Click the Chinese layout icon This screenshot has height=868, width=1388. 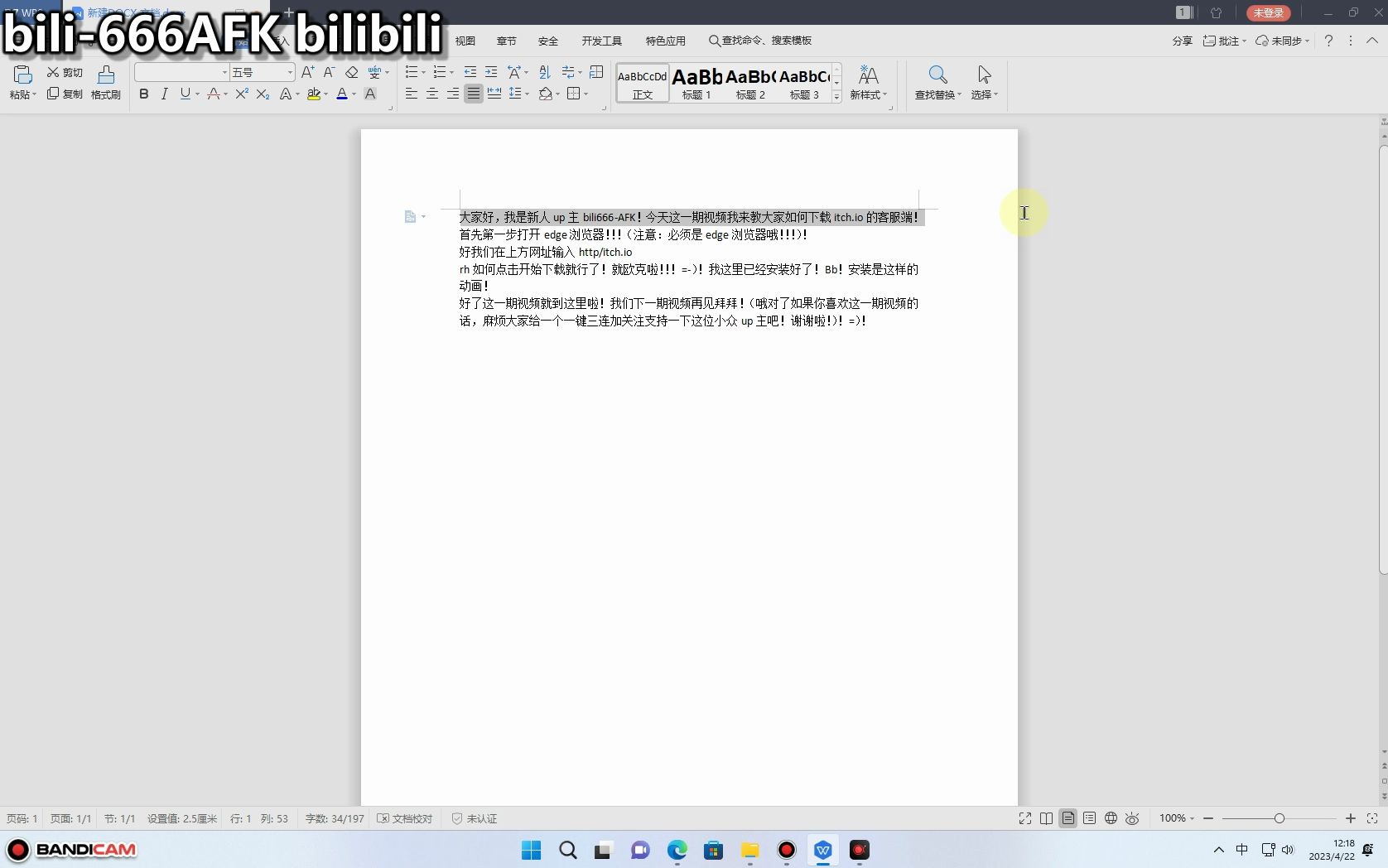coord(514,73)
